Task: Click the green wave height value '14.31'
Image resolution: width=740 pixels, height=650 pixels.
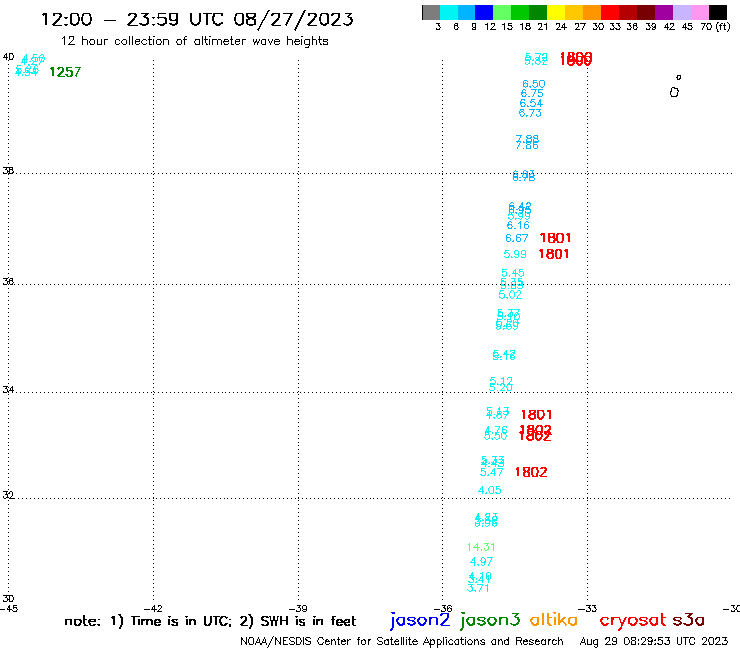Action: pos(481,547)
